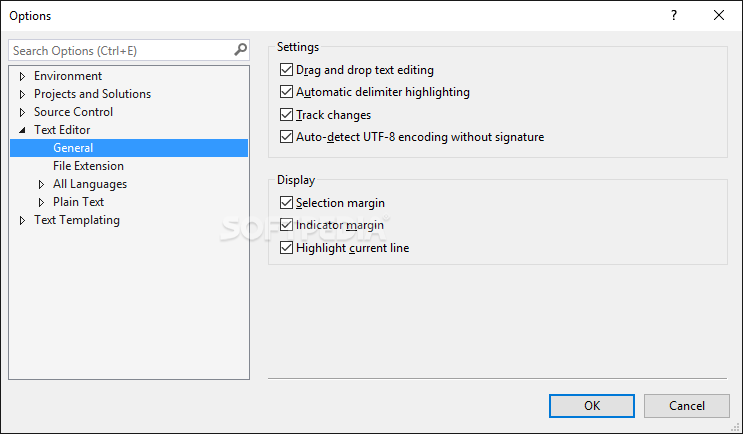Close the Options dialog
Viewport: 743px width, 434px height.
tap(719, 16)
